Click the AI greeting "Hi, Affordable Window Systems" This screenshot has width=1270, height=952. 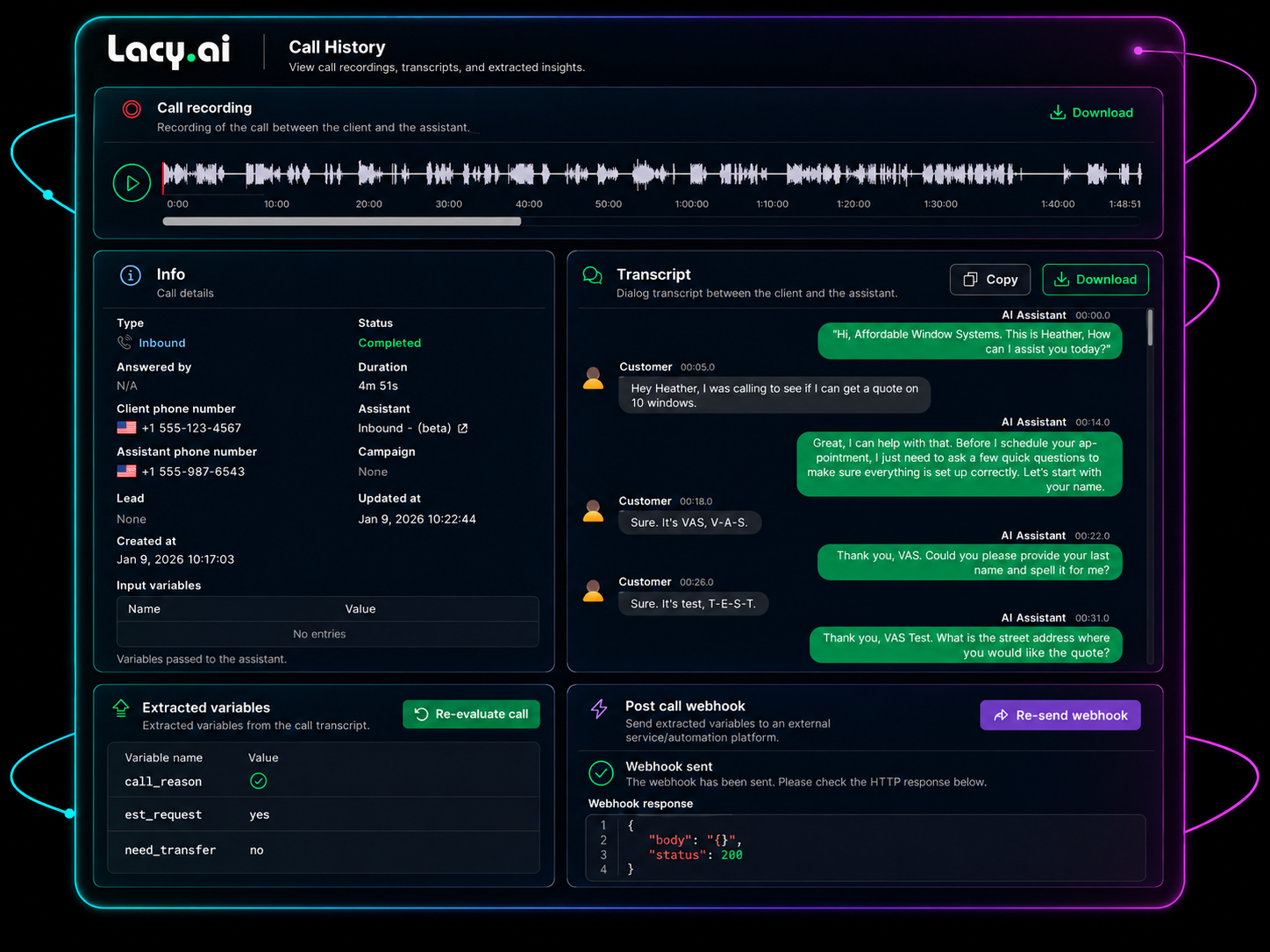click(x=970, y=341)
